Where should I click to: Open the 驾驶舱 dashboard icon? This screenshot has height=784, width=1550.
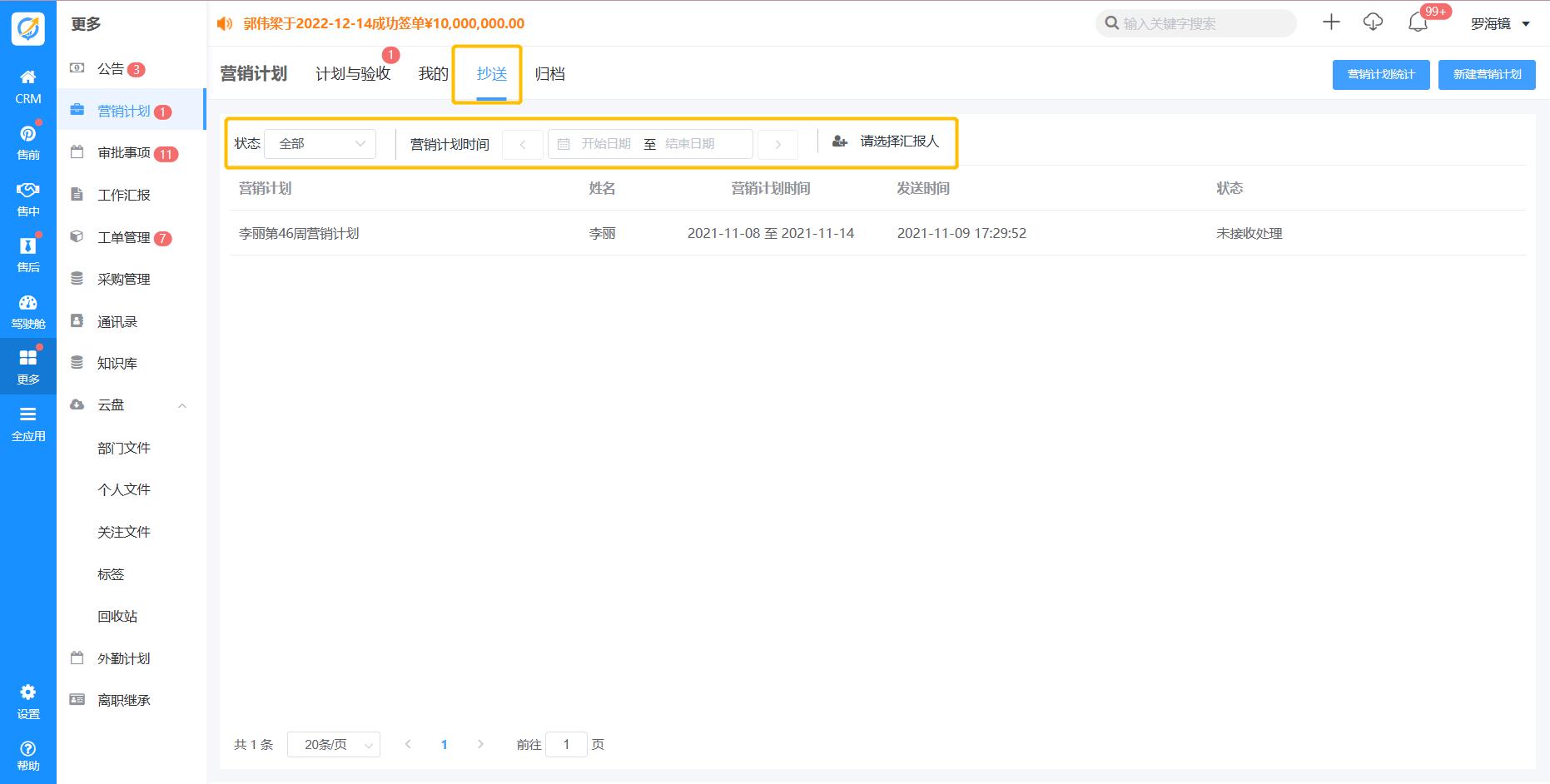coord(28,302)
